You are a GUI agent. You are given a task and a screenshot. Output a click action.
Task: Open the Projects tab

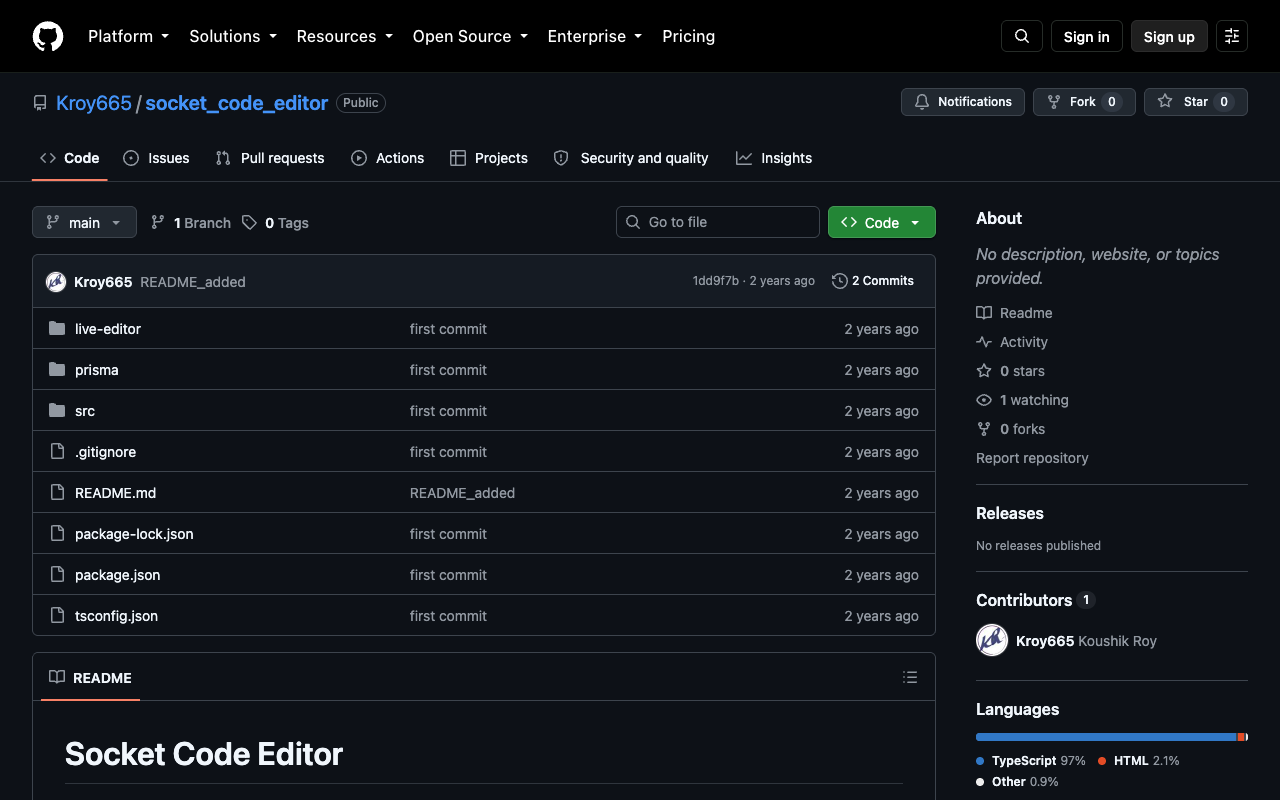click(489, 158)
